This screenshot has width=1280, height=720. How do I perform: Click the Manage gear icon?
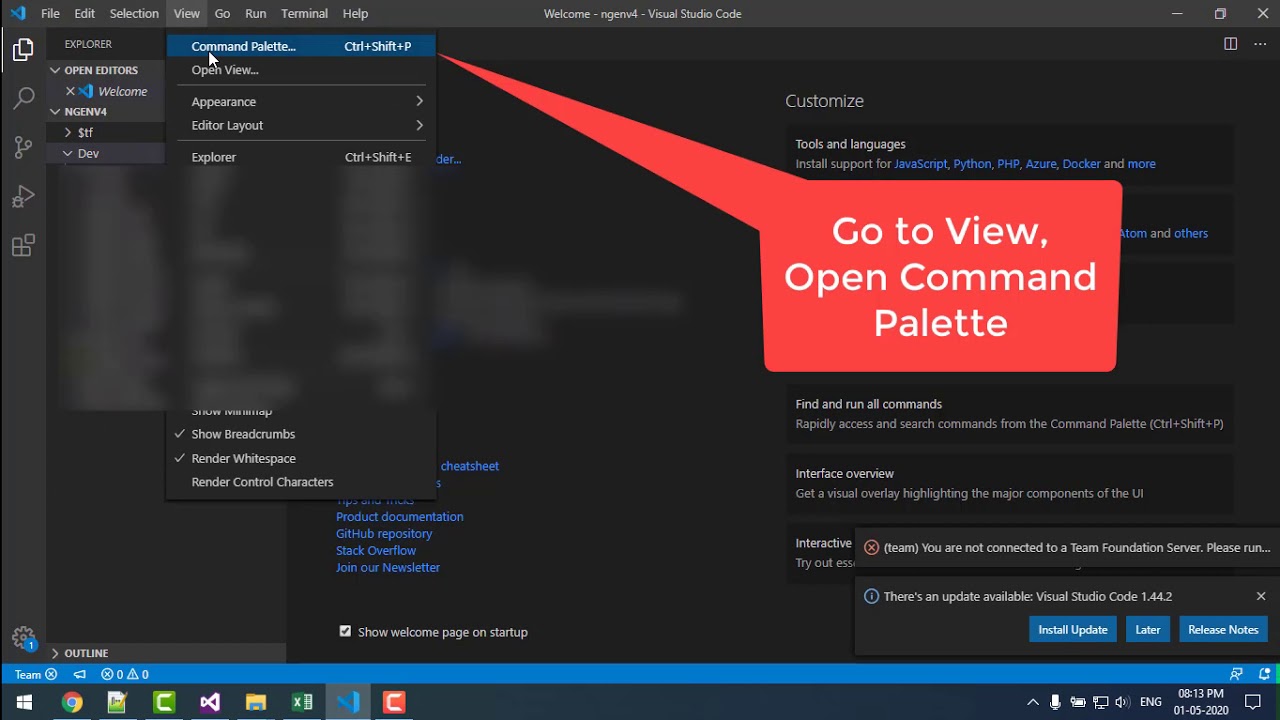click(23, 637)
